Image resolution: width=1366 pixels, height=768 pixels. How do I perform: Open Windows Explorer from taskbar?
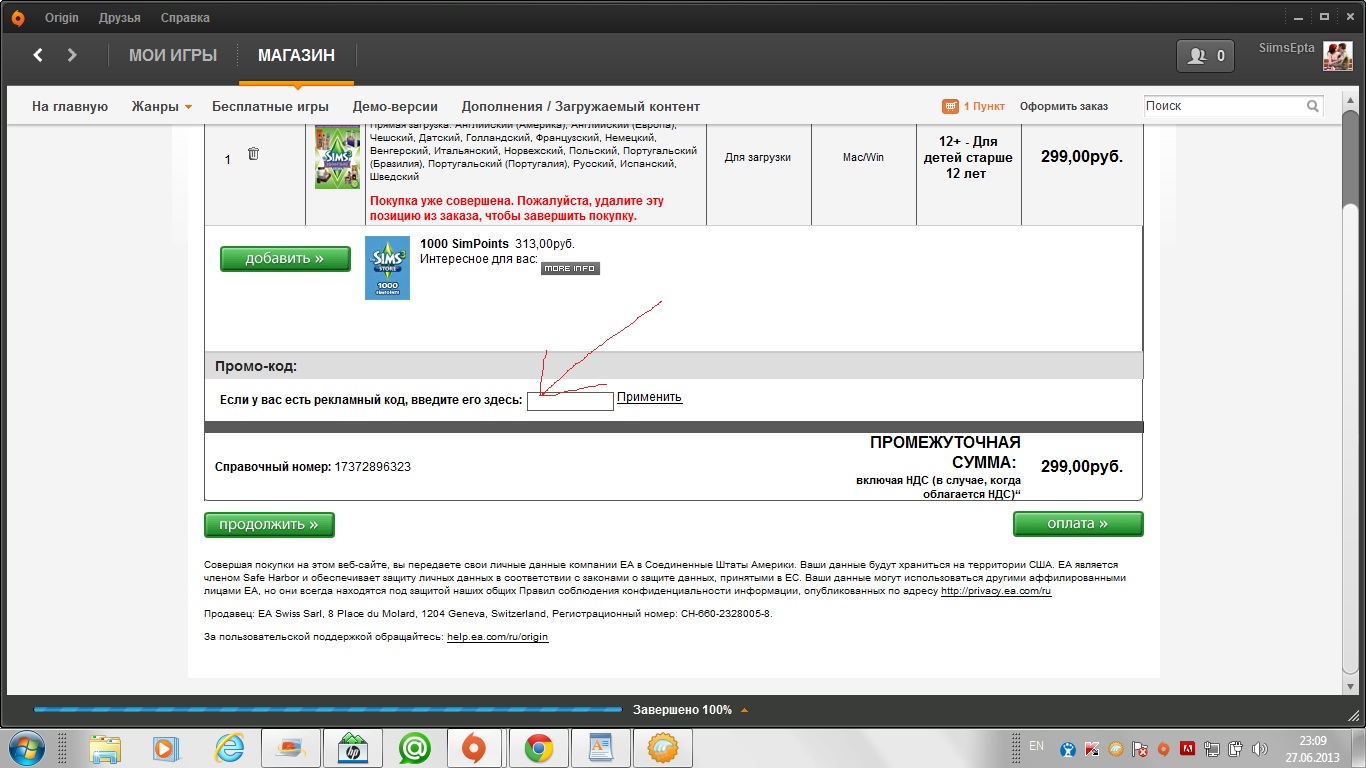tap(105, 748)
